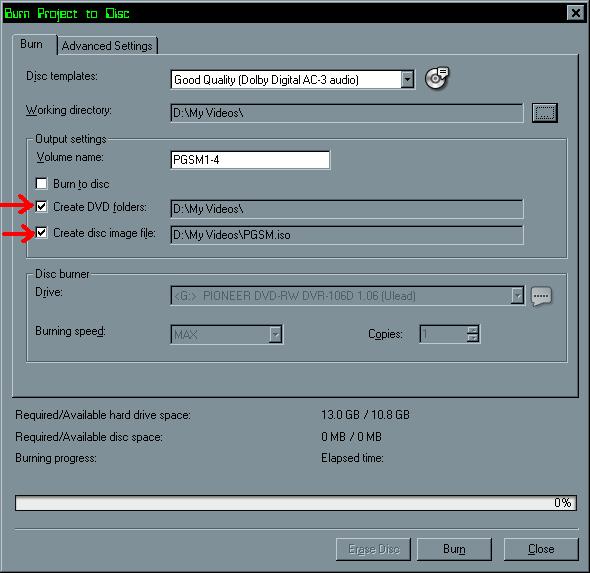This screenshot has height=573, width=590.
Task: Increase the Copies spinner value
Action: pos(473,330)
